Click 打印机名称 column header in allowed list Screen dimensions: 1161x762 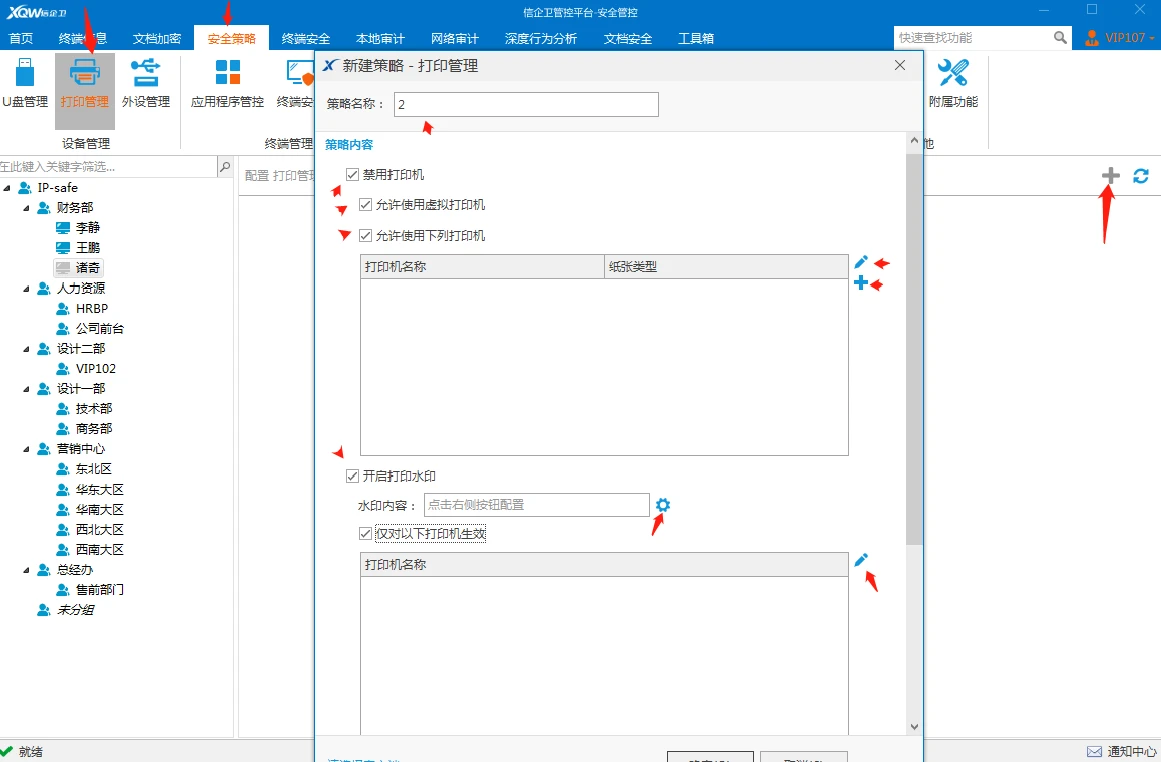click(482, 267)
